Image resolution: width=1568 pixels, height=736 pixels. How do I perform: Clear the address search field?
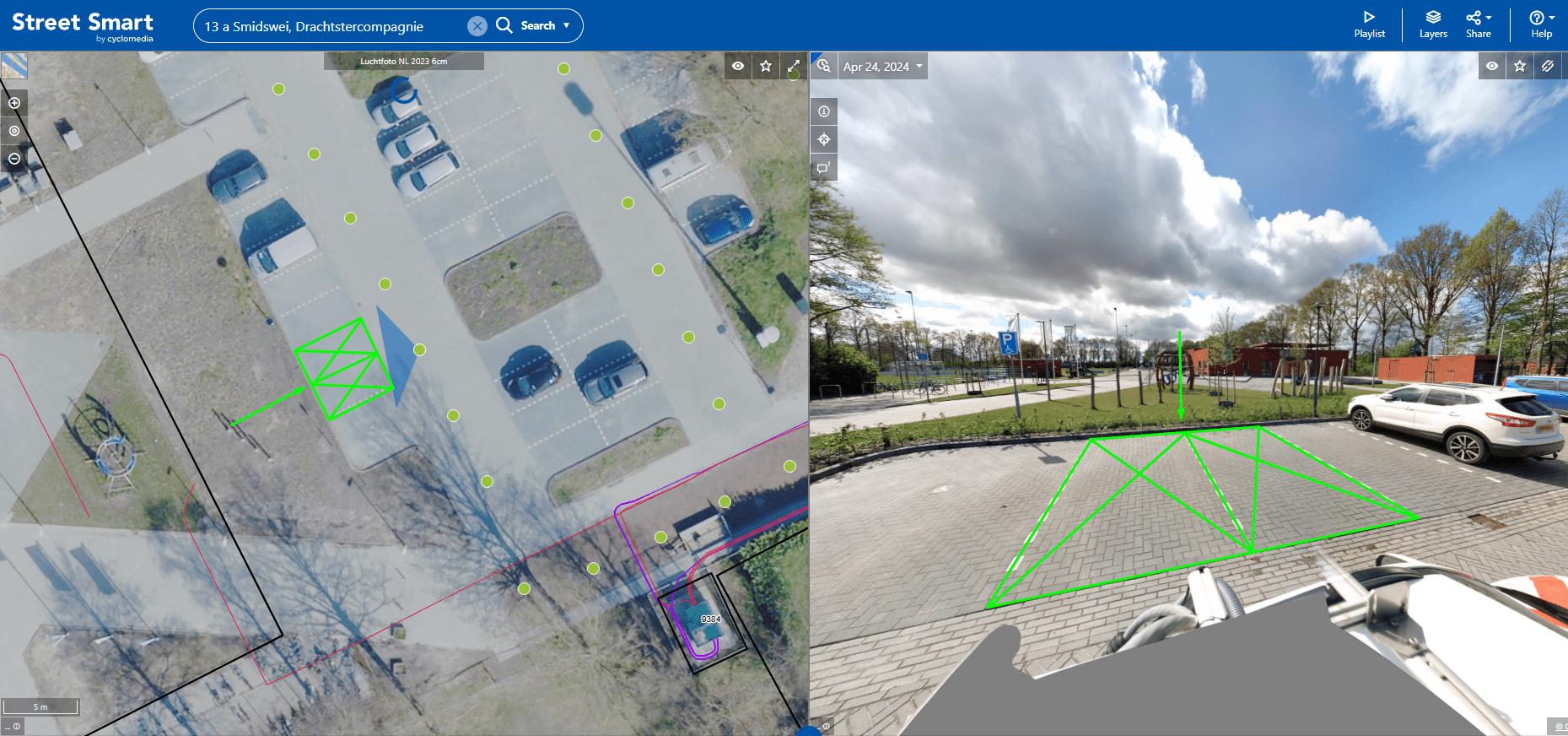pos(477,26)
